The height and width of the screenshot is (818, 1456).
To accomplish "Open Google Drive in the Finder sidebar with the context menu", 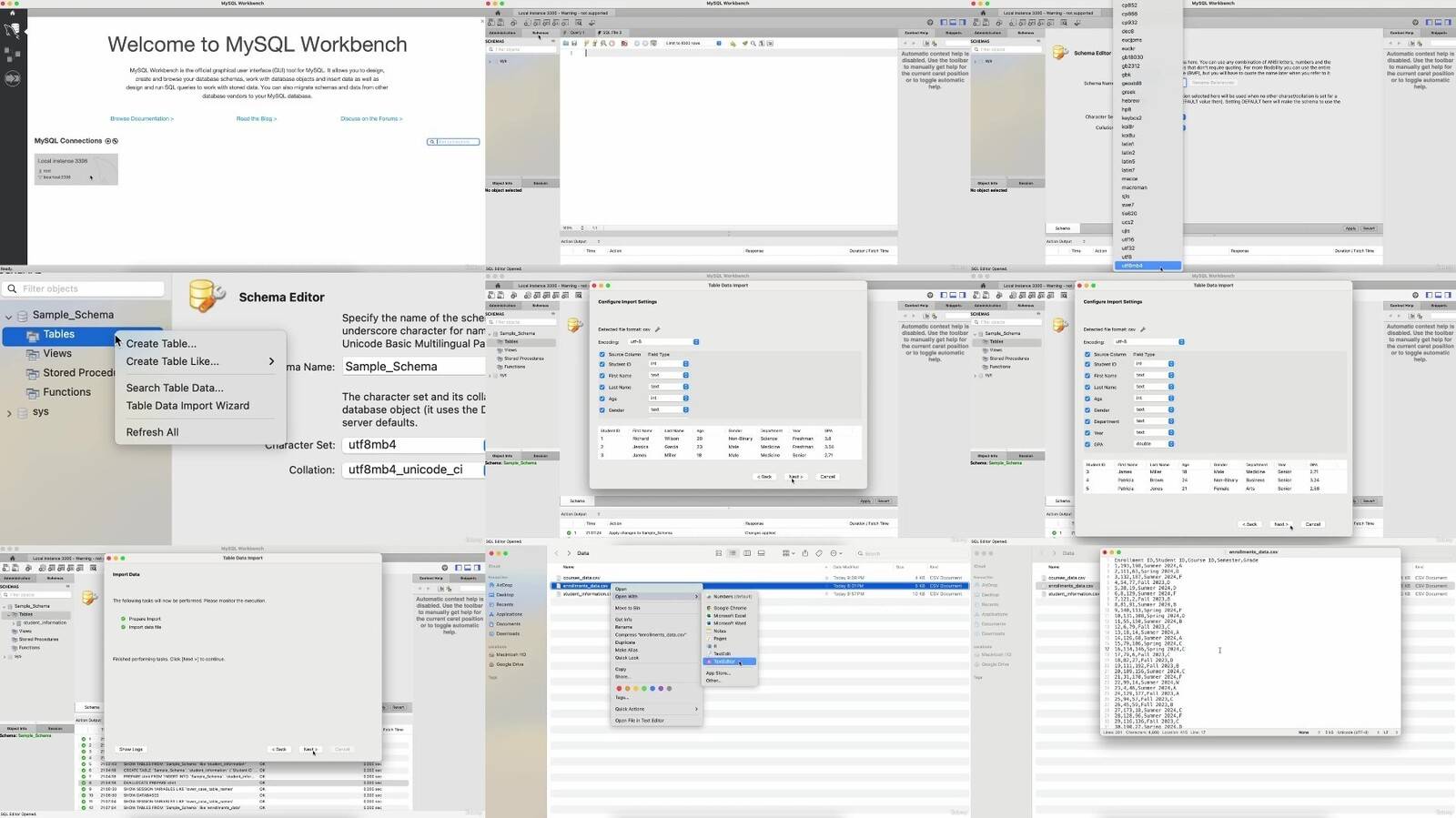I will click(507, 664).
